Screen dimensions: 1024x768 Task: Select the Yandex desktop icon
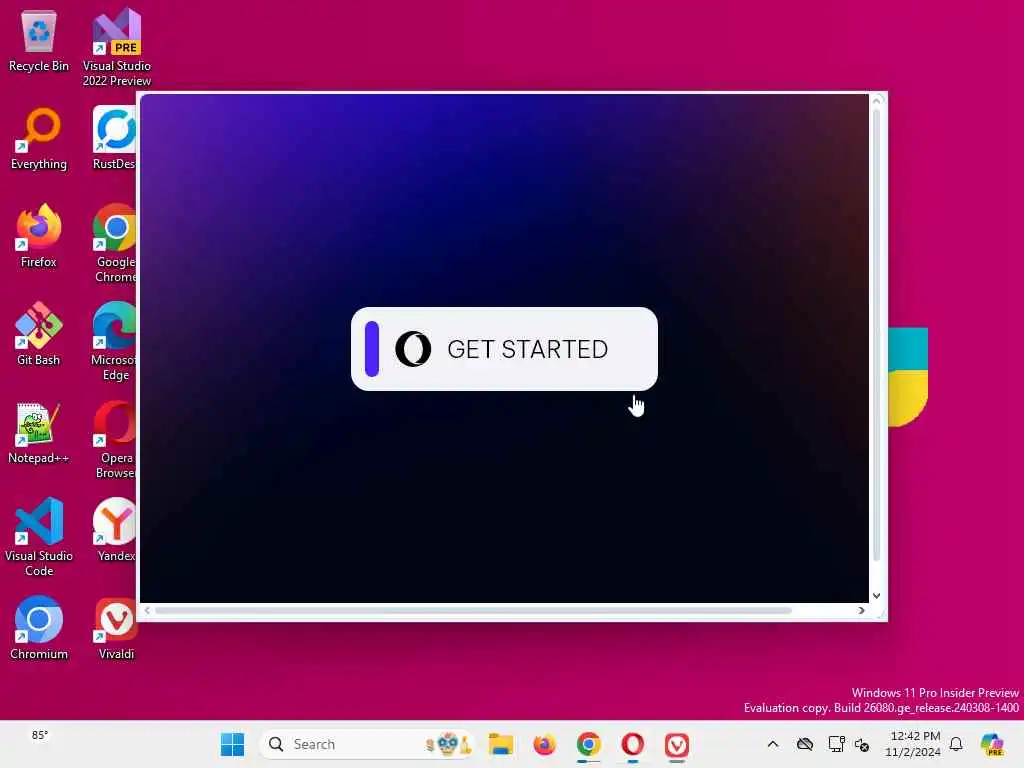pos(116,530)
